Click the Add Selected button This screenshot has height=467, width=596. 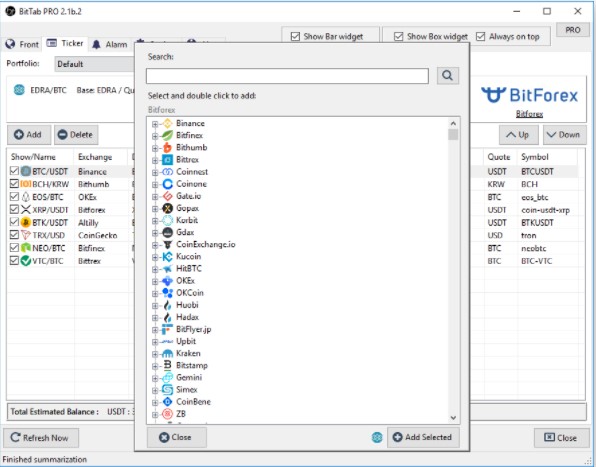click(x=423, y=437)
